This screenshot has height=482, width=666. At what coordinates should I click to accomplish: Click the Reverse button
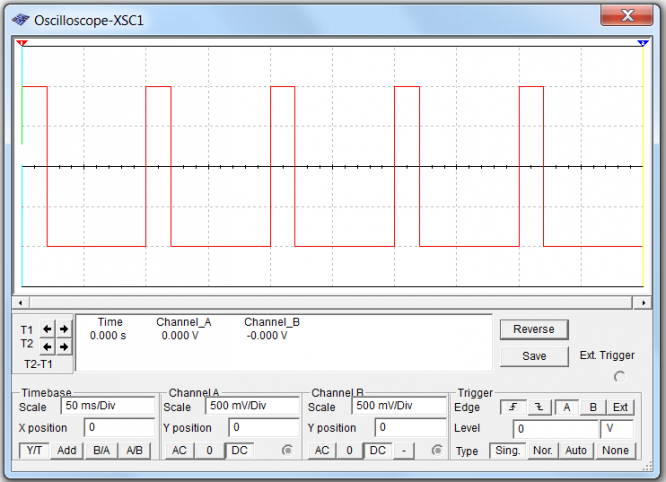click(534, 330)
